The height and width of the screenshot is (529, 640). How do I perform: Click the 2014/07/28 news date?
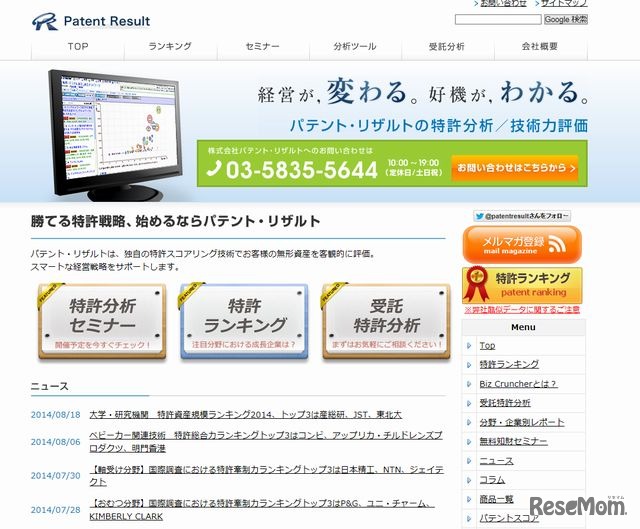(x=56, y=510)
